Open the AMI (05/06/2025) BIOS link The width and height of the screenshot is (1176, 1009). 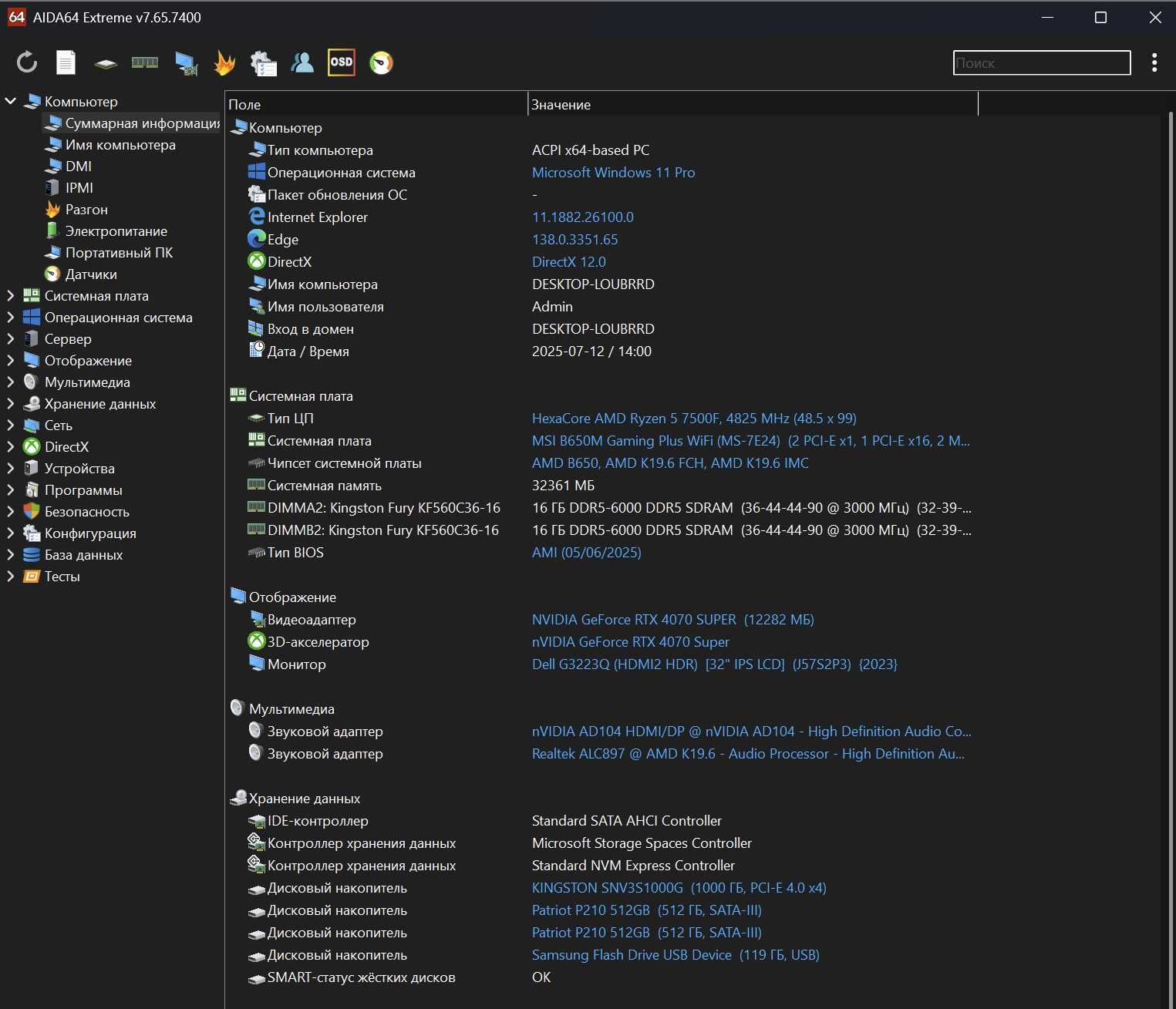pyautogui.click(x=587, y=553)
